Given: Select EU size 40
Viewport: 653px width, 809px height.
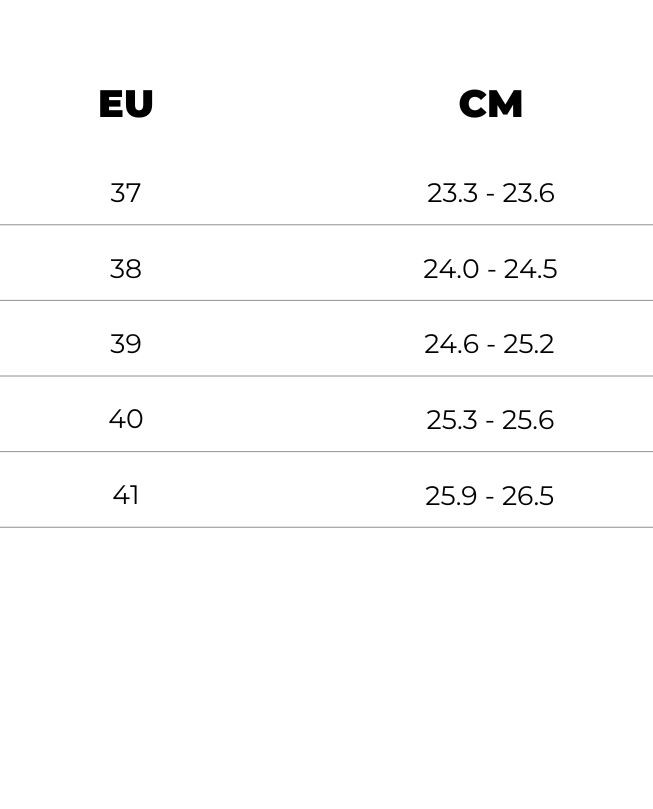Looking at the screenshot, I should point(126,419).
